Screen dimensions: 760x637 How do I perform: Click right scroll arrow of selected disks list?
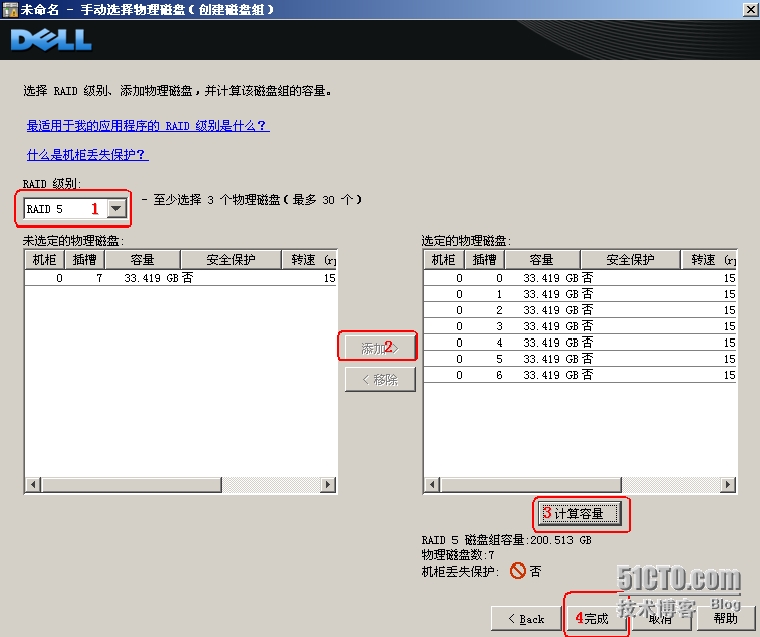[x=728, y=484]
